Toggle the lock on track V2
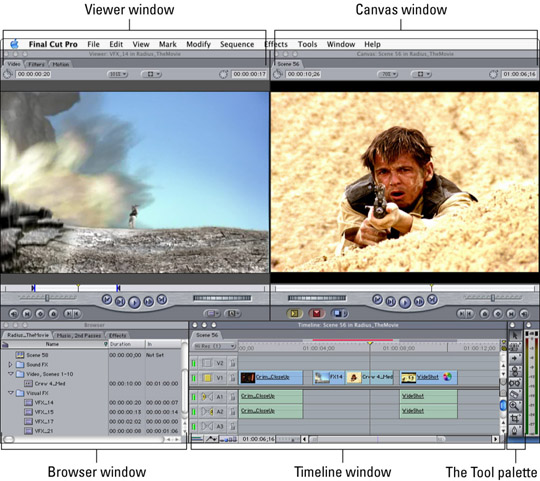Viewport: 540px width, 481px height. [x=232, y=363]
